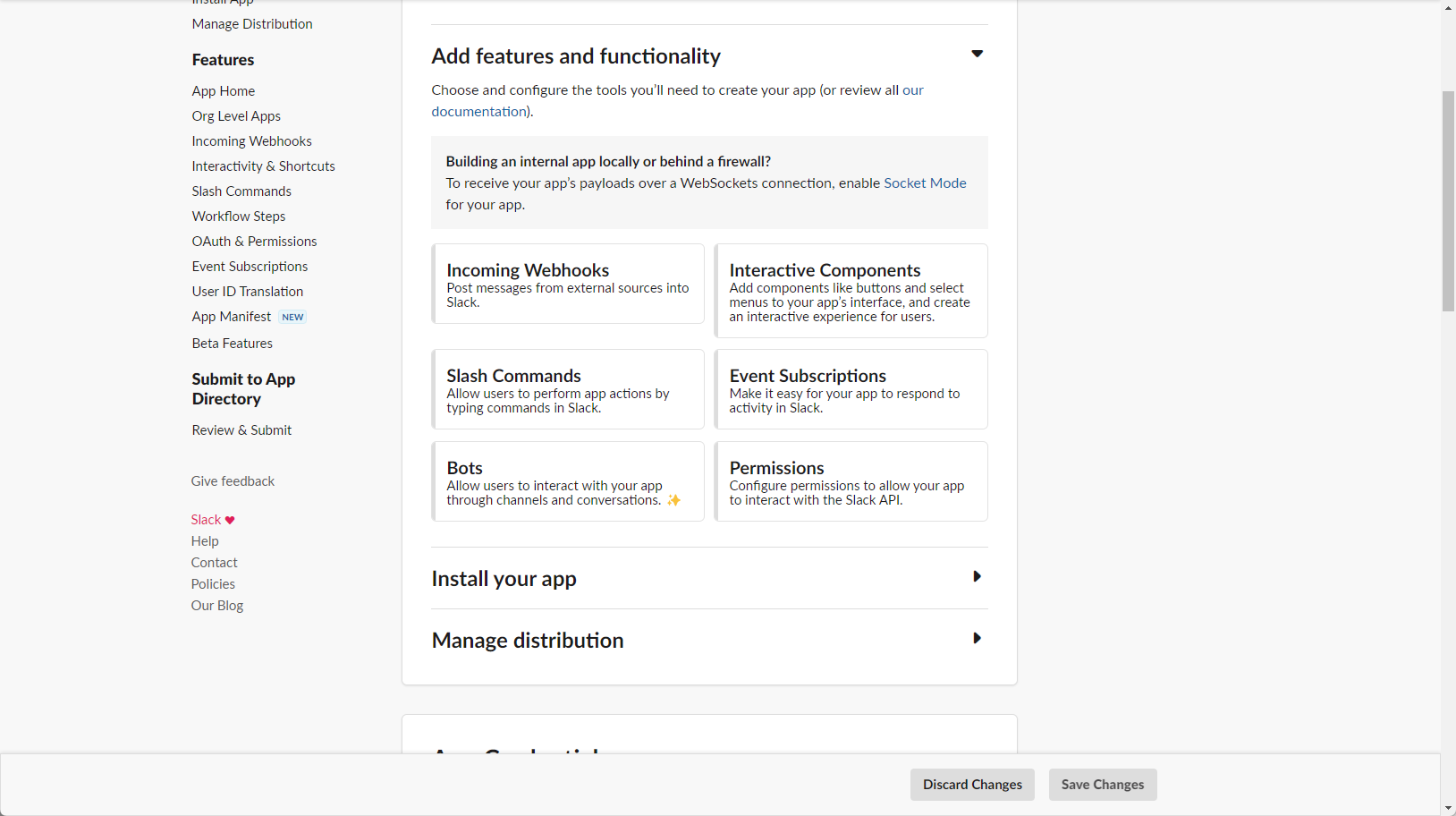Select Event Subscriptions in sidebar
Image resolution: width=1456 pixels, height=816 pixels.
pyautogui.click(x=250, y=267)
